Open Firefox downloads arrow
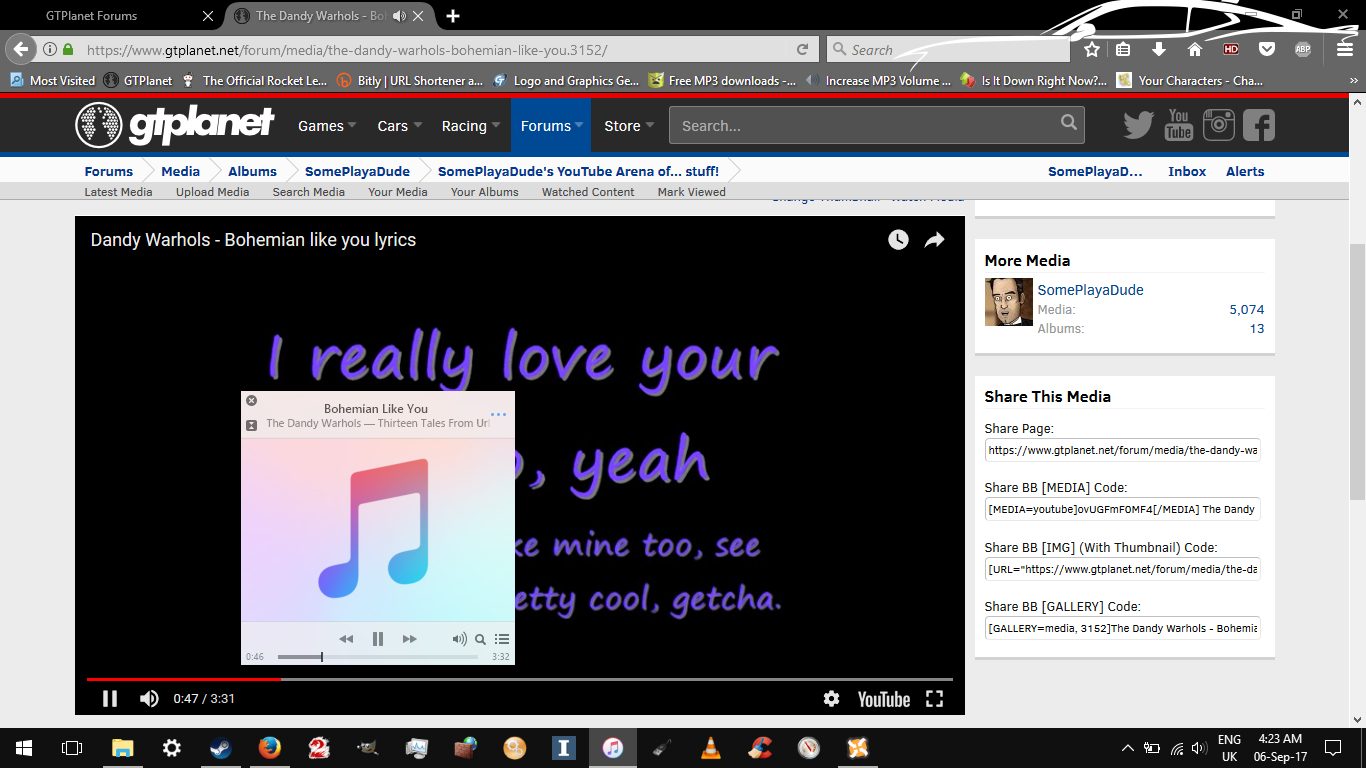Screen dimensions: 1366x768 [1158, 49]
